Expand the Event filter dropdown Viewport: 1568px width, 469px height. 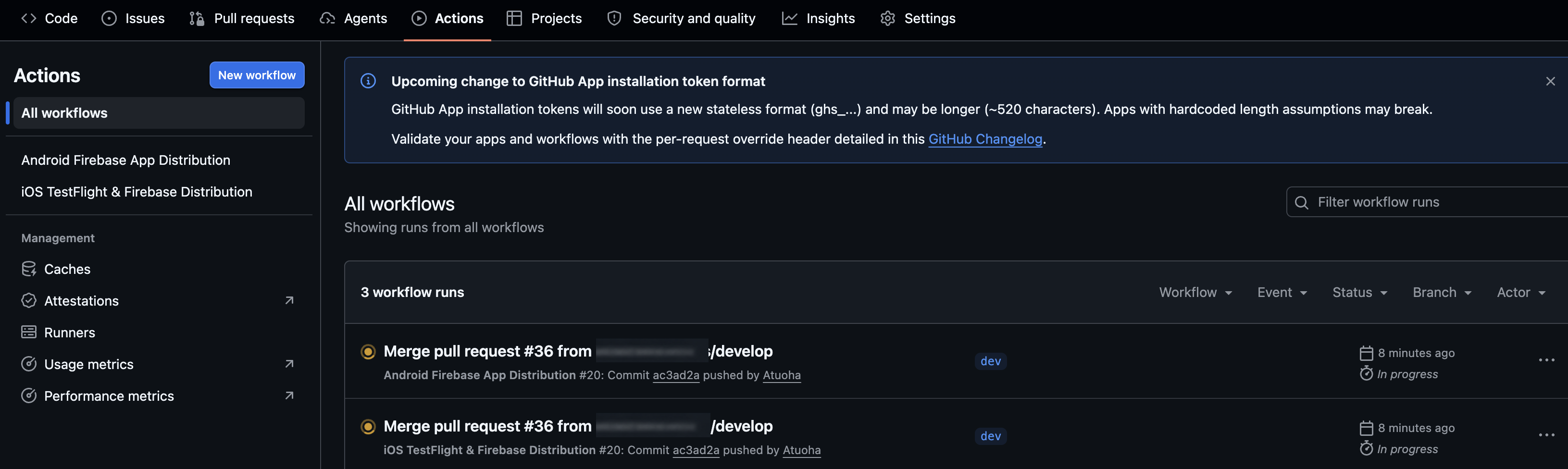coord(1282,292)
